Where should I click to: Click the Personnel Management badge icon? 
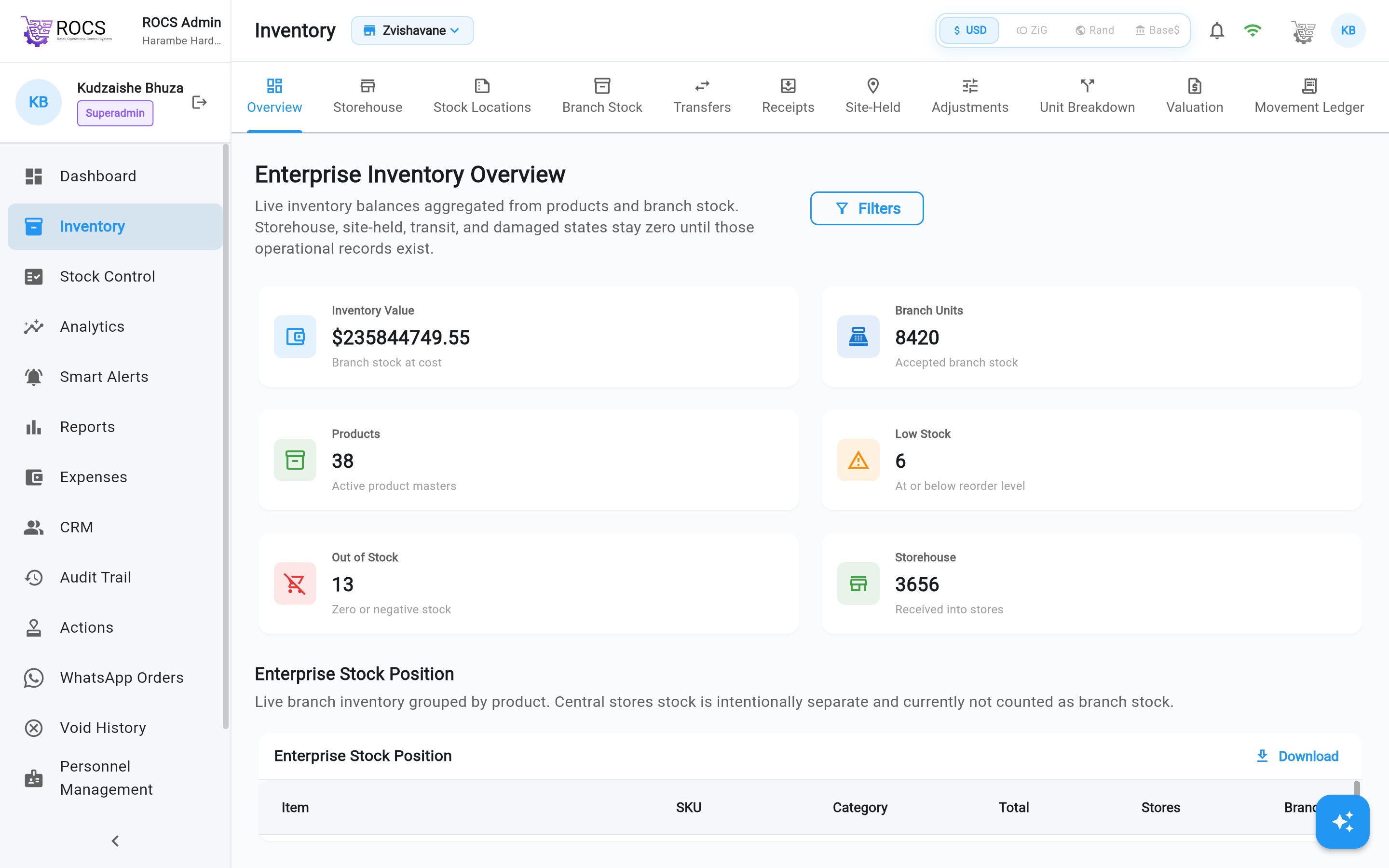34,778
